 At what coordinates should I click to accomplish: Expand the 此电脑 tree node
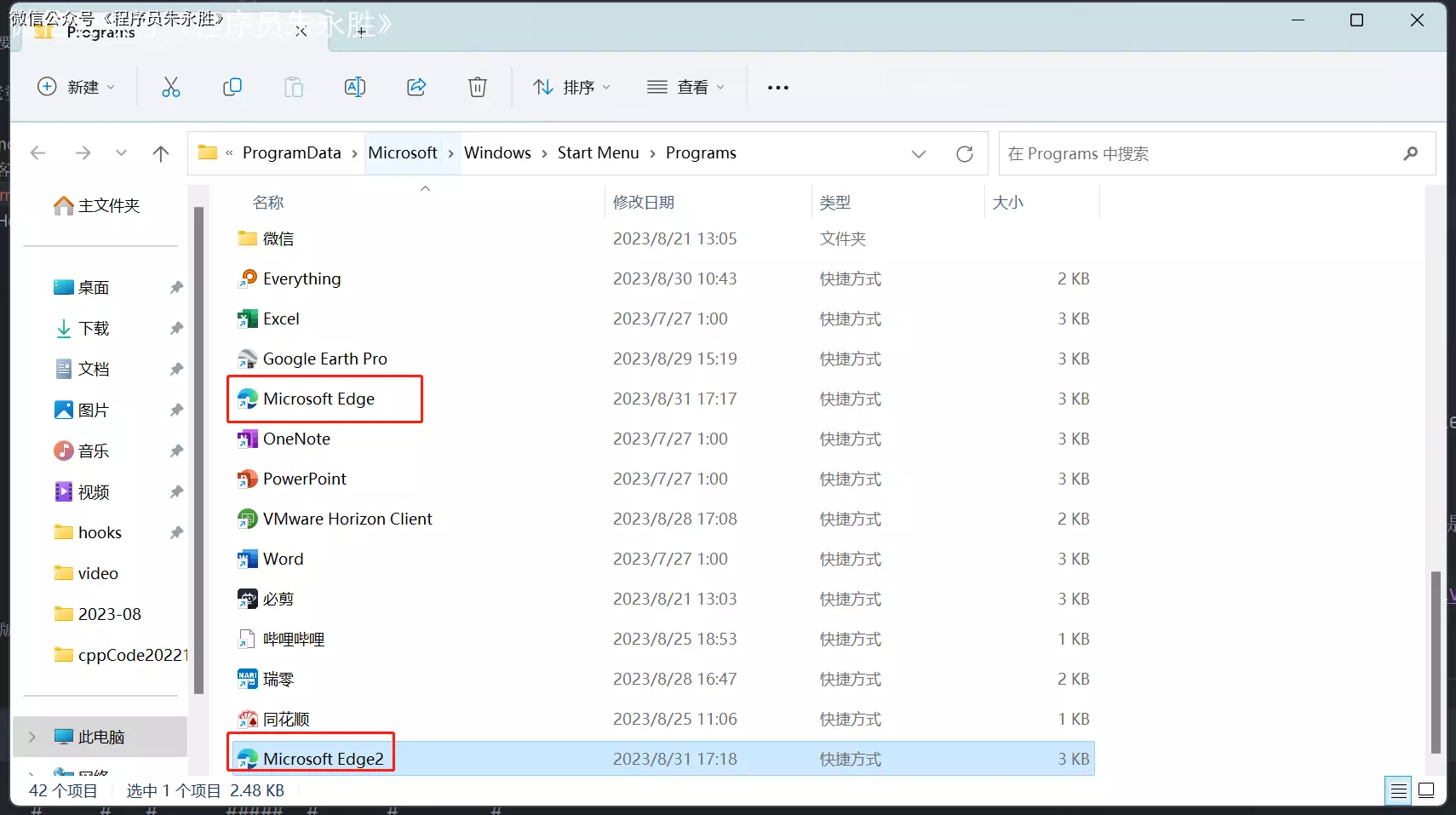(x=32, y=737)
